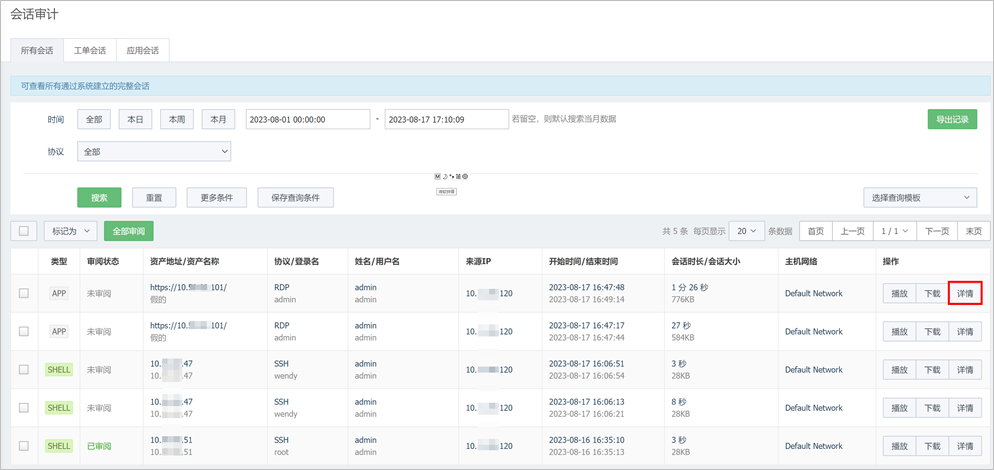The image size is (994, 470).
Task: Expand the 协议 protocol dropdown
Action: 154,152
